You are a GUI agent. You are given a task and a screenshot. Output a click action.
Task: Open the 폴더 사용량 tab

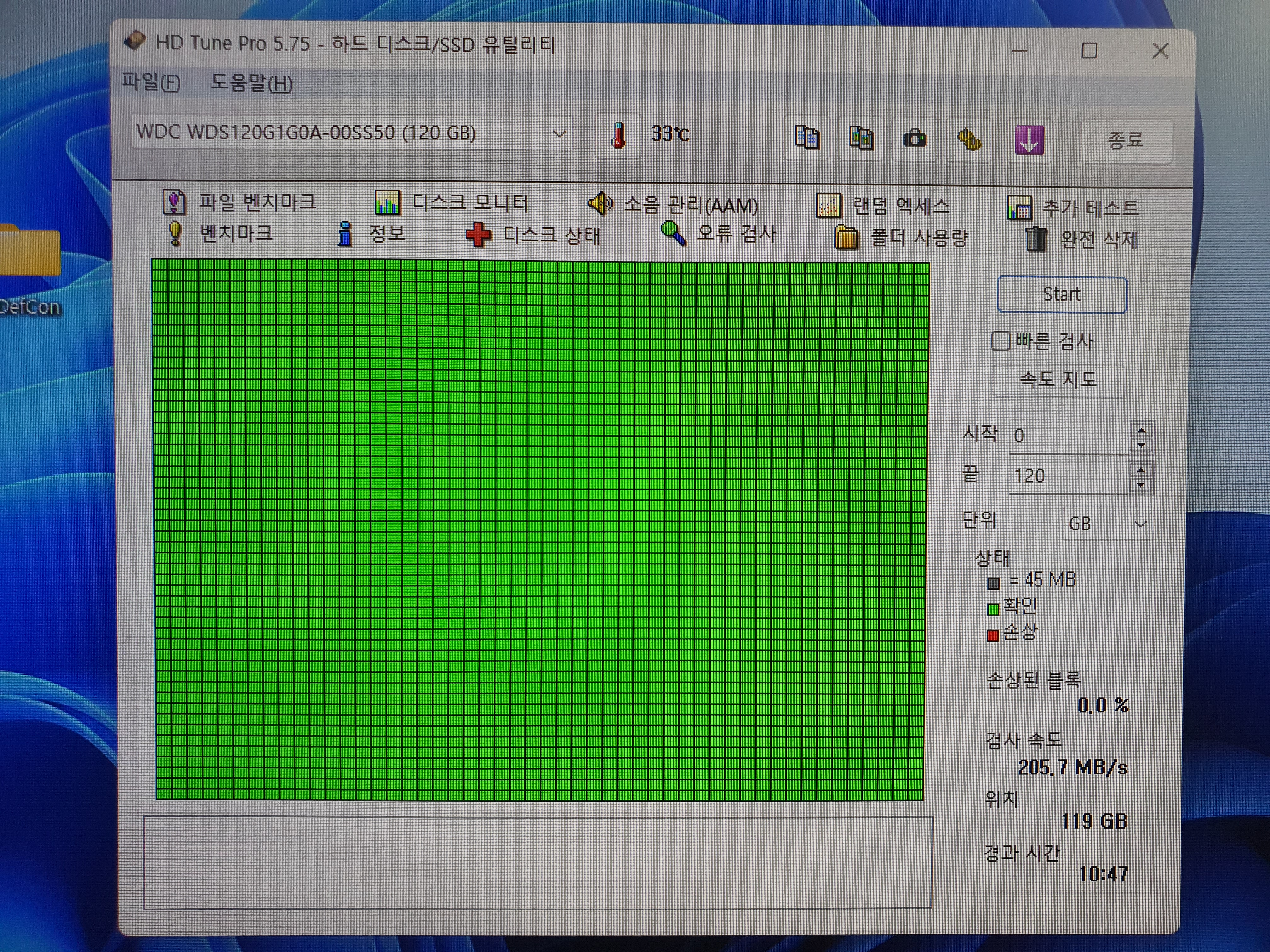pyautogui.click(x=901, y=237)
